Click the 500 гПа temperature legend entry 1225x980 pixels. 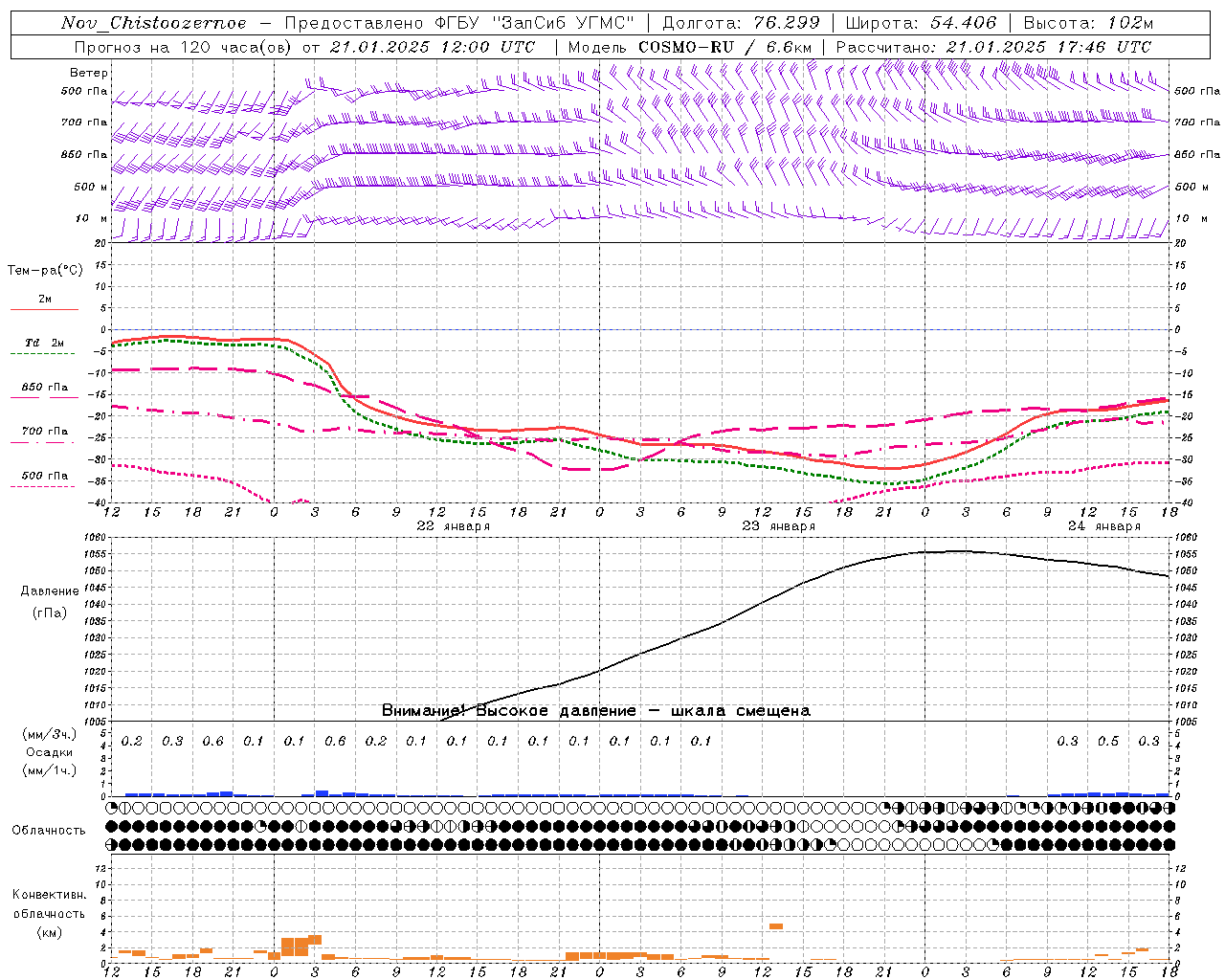pos(44,477)
